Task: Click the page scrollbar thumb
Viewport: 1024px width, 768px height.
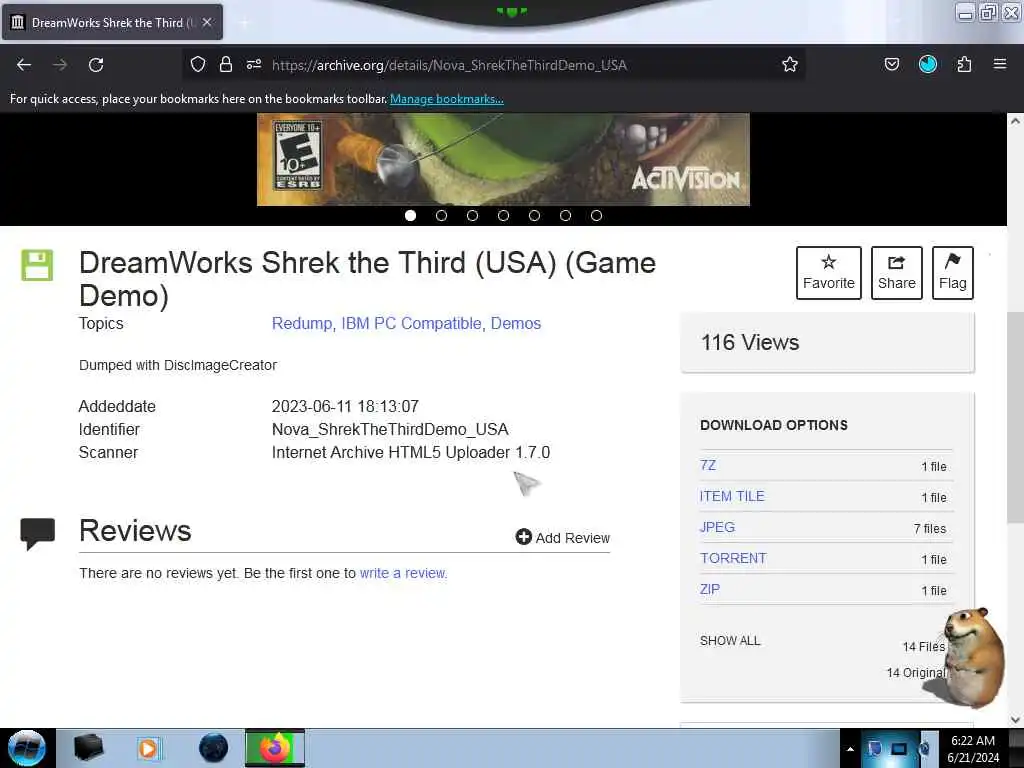Action: point(1015,417)
